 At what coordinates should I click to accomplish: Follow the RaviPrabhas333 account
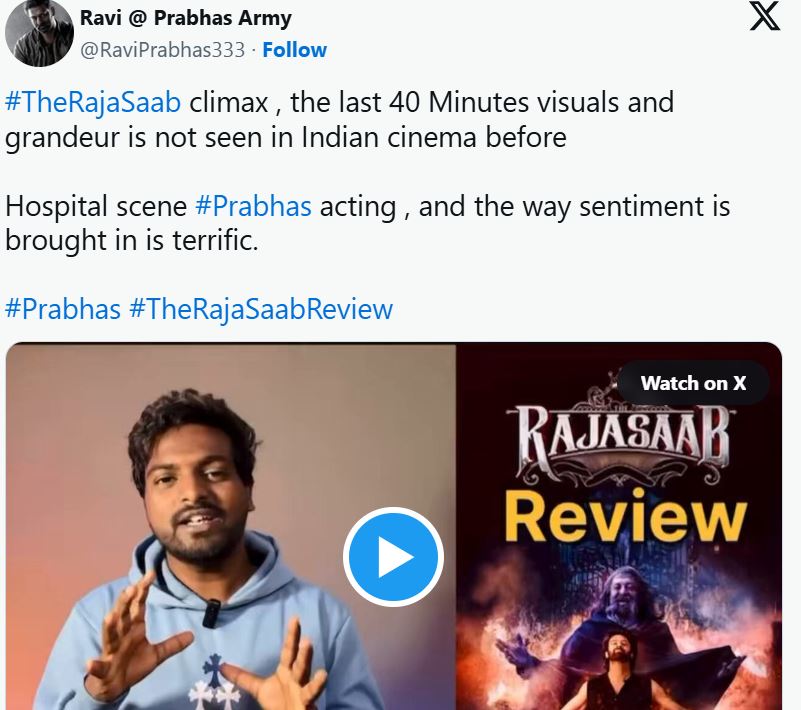pos(294,50)
